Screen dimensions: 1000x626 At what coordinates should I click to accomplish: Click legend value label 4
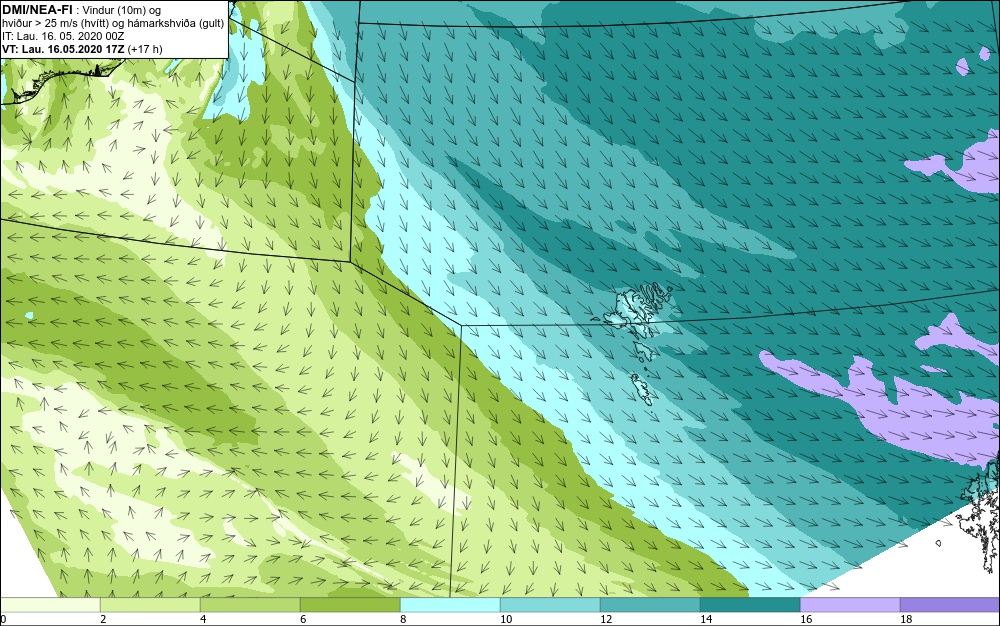(x=203, y=619)
